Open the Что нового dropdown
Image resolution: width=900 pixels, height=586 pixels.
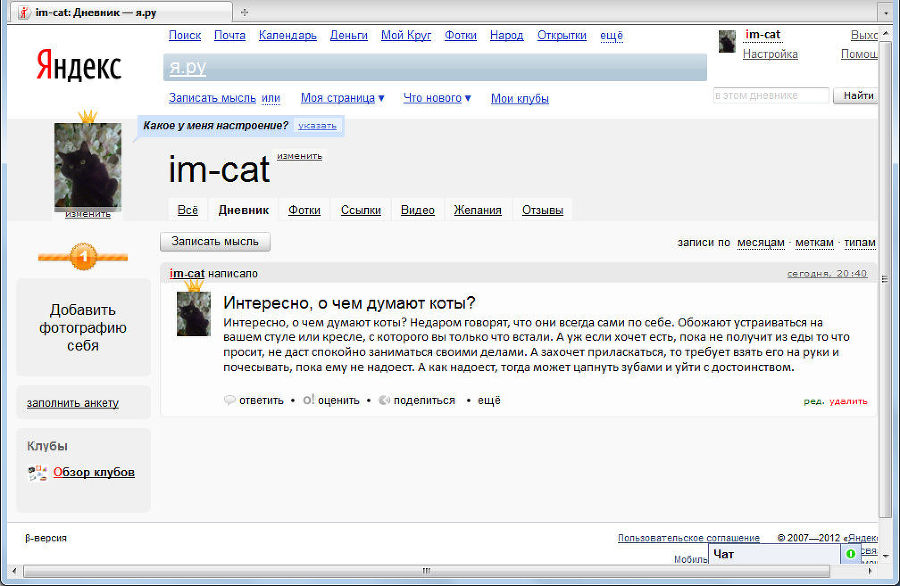(430, 99)
